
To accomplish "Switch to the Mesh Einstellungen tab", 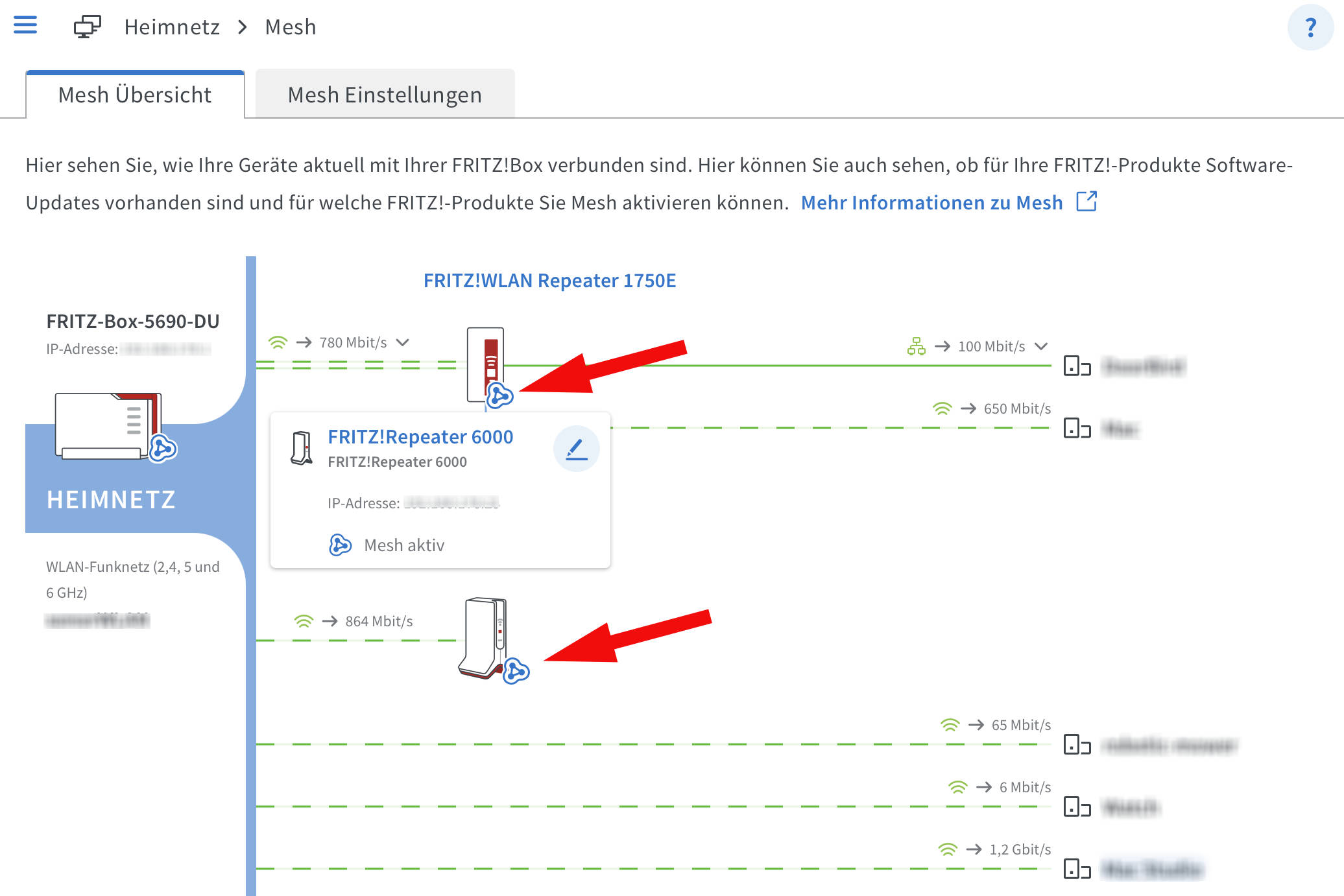I will [x=385, y=95].
